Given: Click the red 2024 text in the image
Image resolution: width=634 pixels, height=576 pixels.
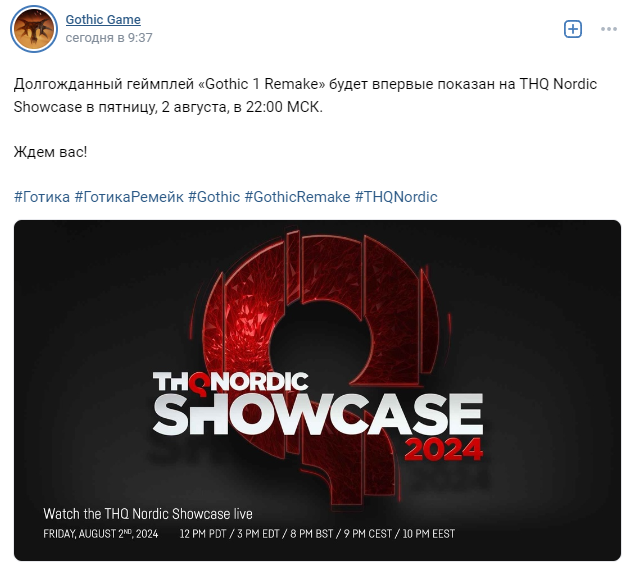Looking at the screenshot, I should 444,449.
